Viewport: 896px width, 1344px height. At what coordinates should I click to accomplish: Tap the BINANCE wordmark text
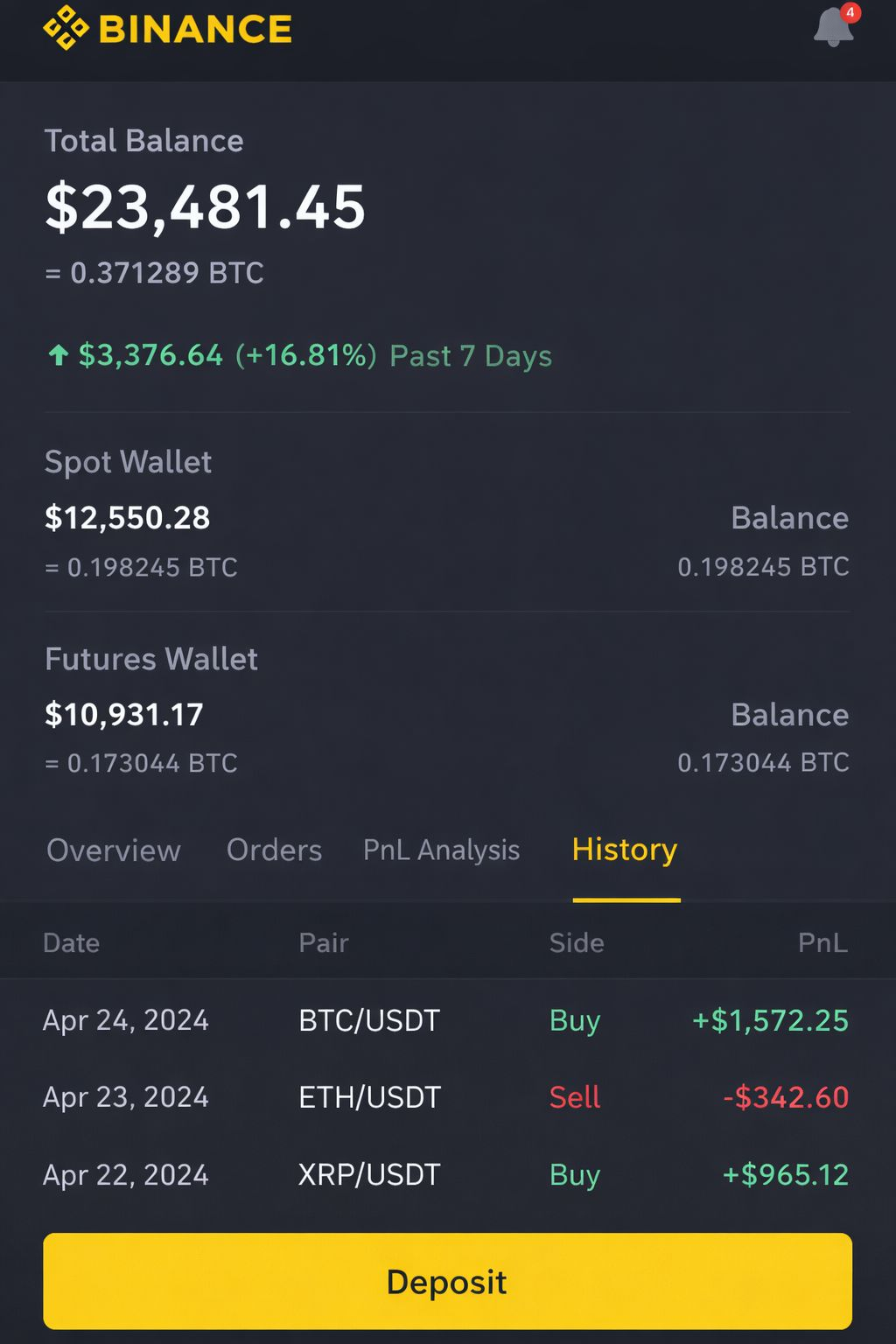(x=195, y=29)
